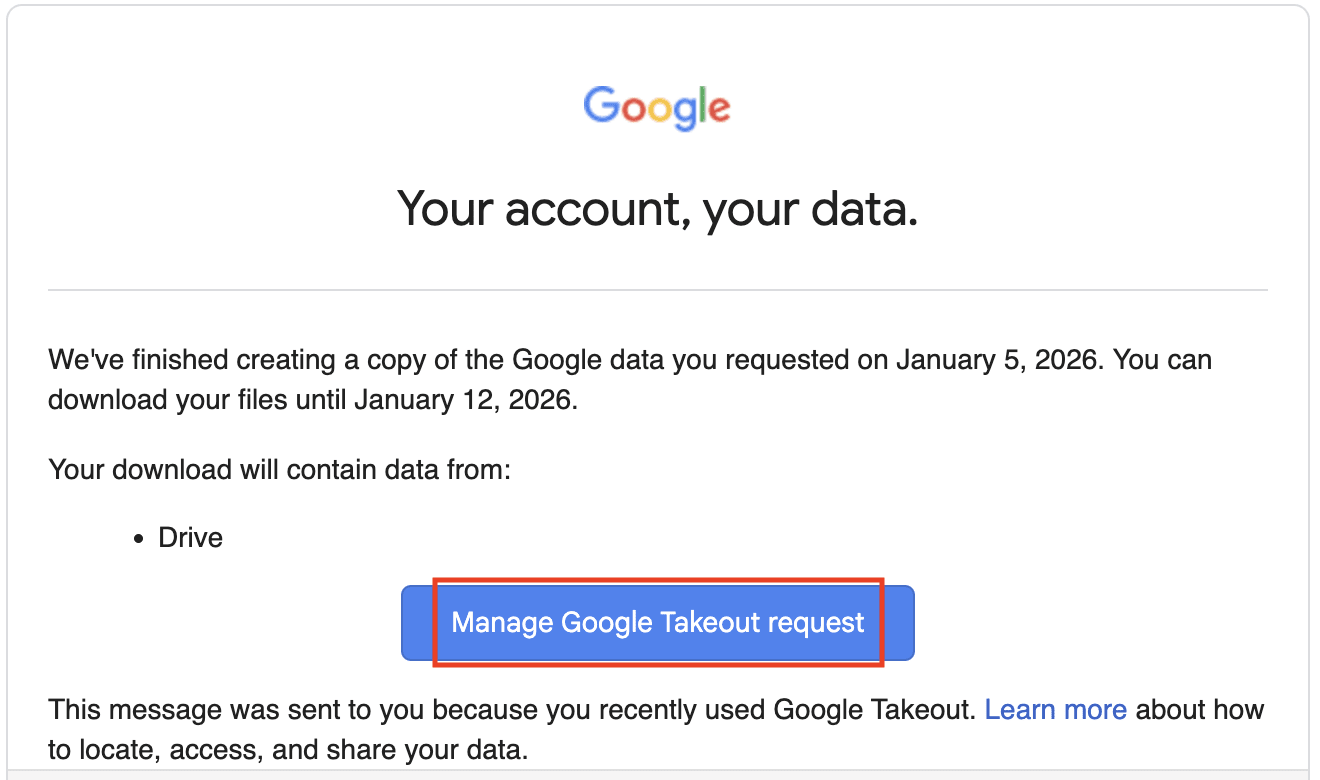Click the yellow 'o' in the Google logo

(x=660, y=110)
